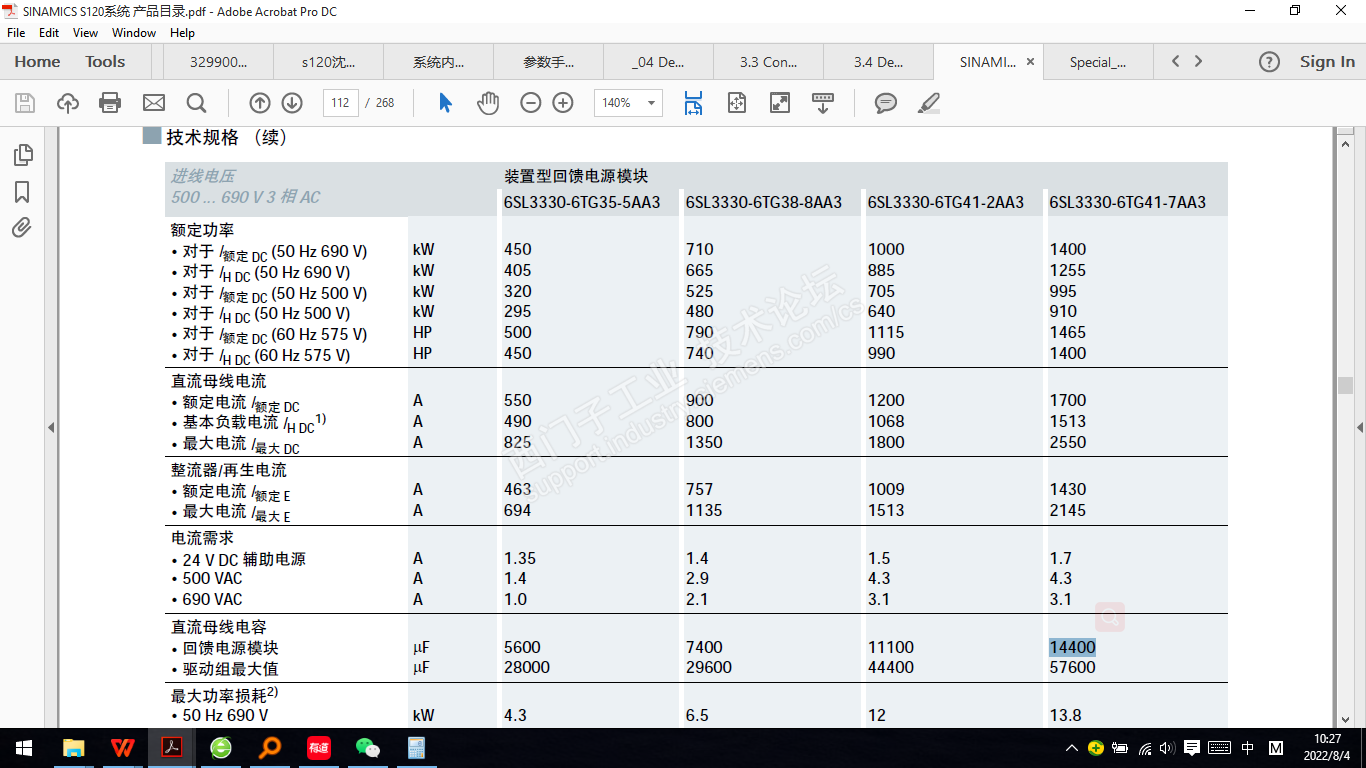The height and width of the screenshot is (768, 1366).
Task: Click the Sign In button
Action: click(x=1327, y=62)
